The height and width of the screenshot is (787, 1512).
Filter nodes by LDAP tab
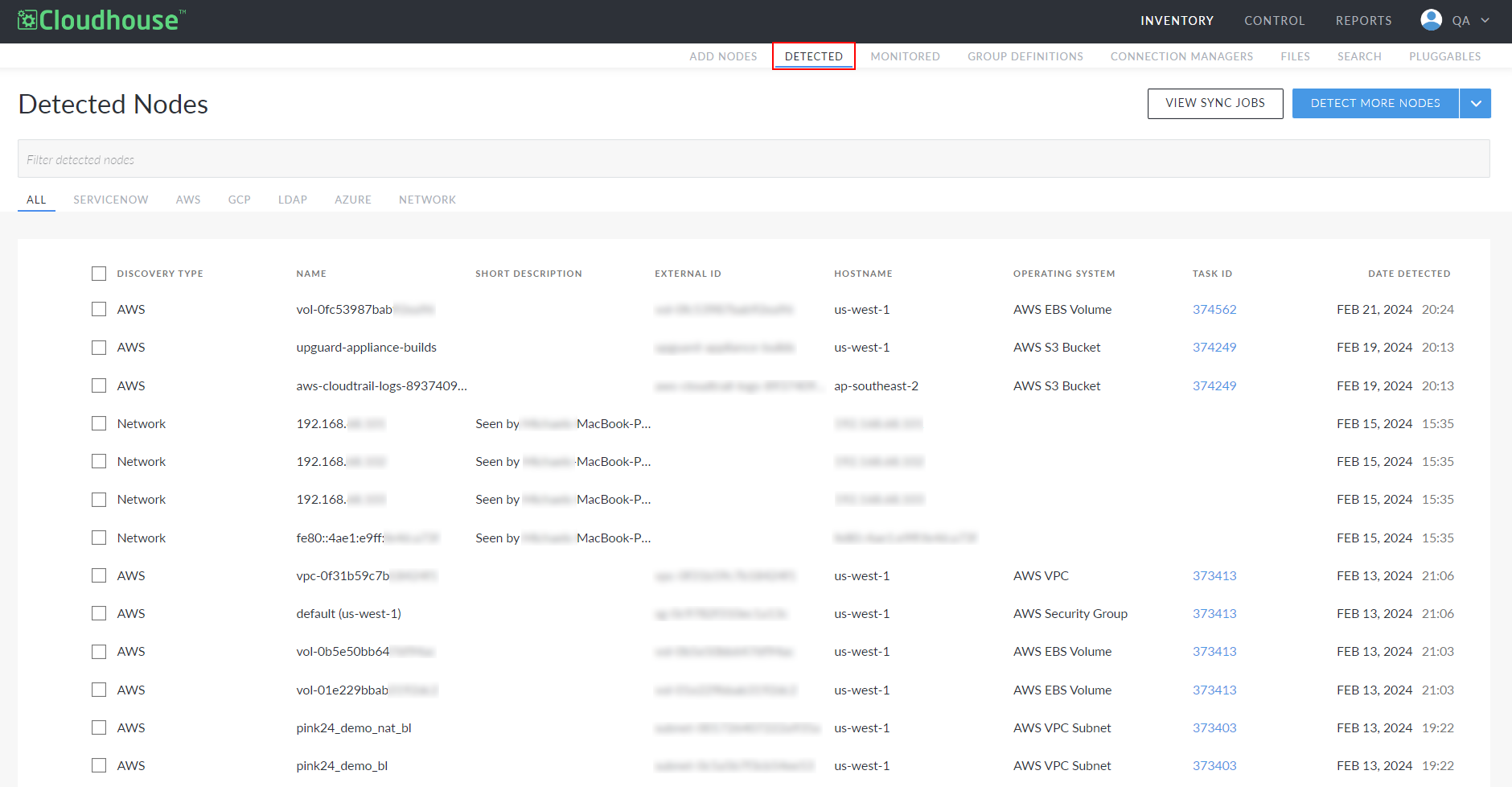point(293,200)
